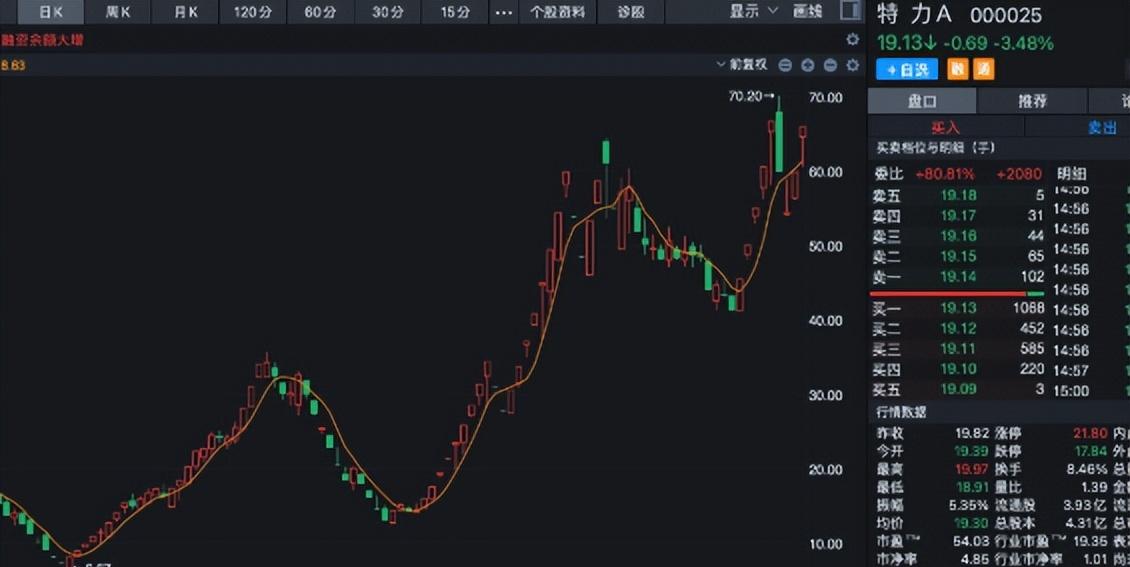Open the 显示 display dropdown
The image size is (1130, 567).
(x=753, y=11)
